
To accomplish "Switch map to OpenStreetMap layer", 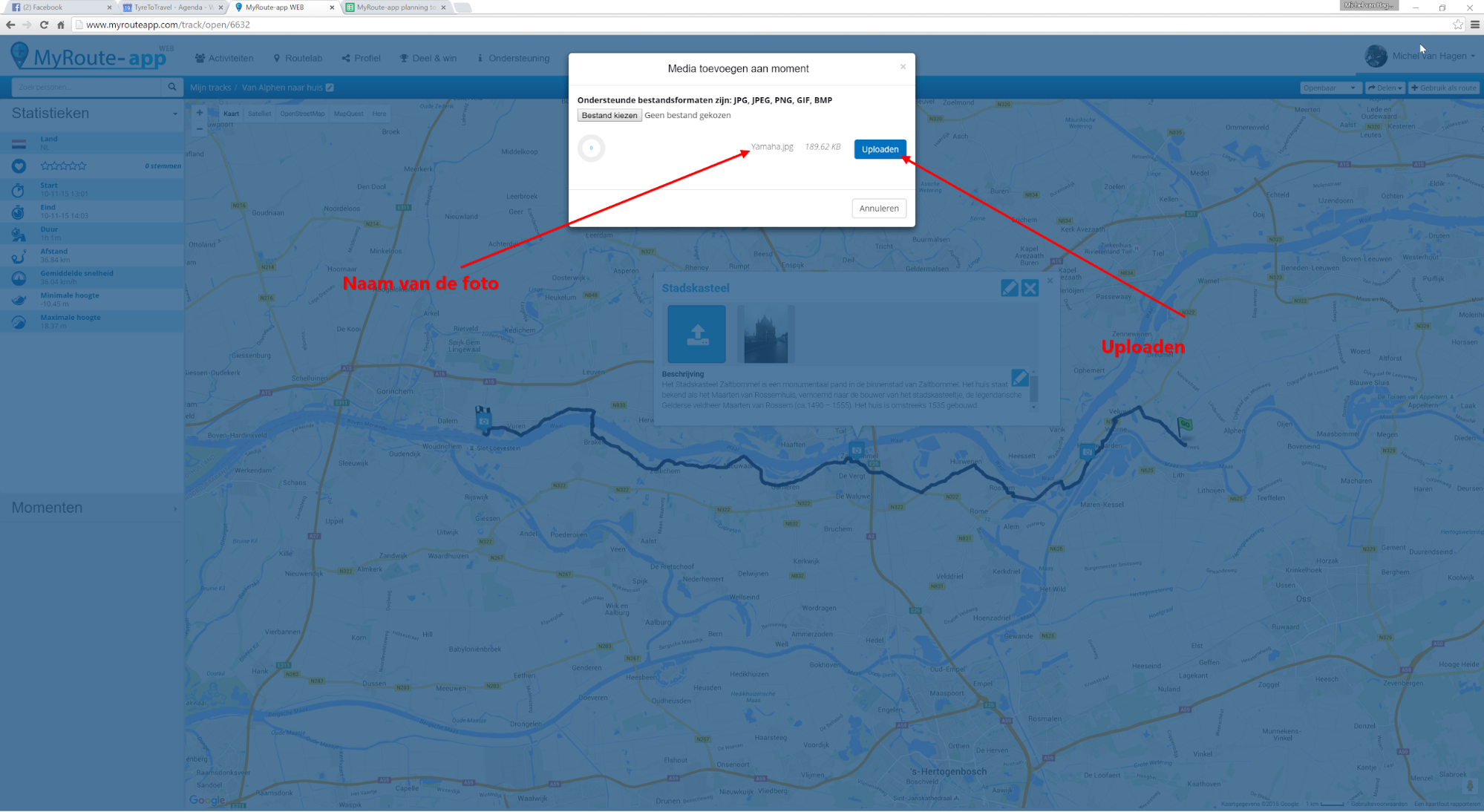I will (x=302, y=114).
